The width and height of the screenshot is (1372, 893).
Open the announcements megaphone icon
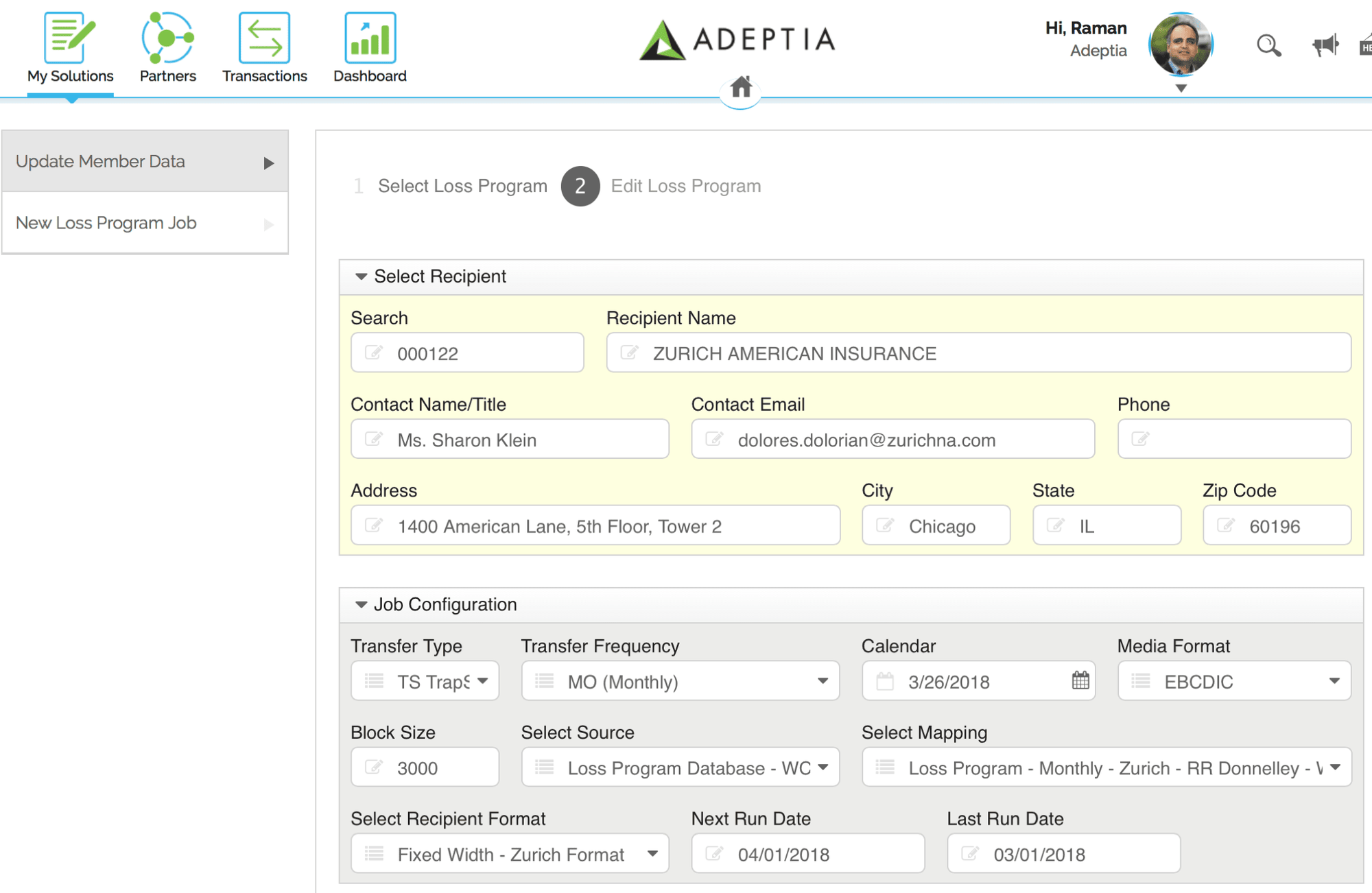[1325, 46]
